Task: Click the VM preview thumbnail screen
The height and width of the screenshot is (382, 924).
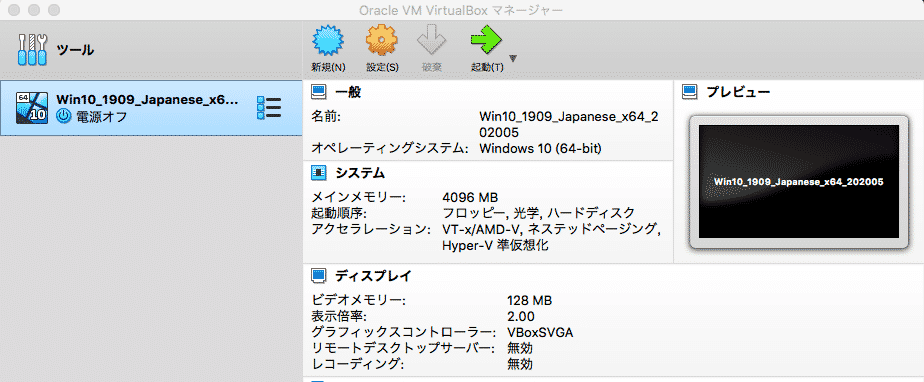Action: click(x=798, y=181)
